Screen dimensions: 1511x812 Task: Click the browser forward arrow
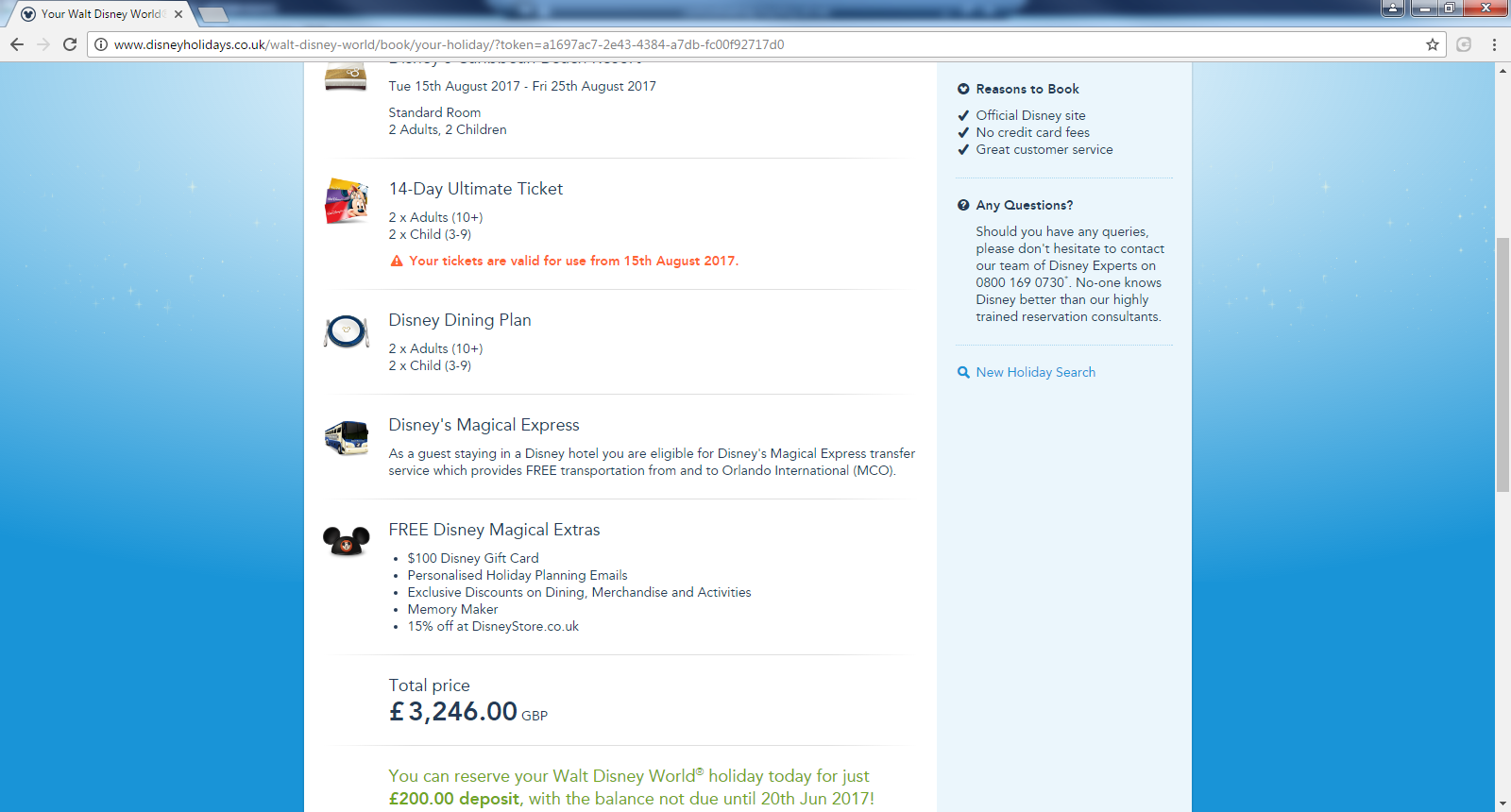(43, 44)
